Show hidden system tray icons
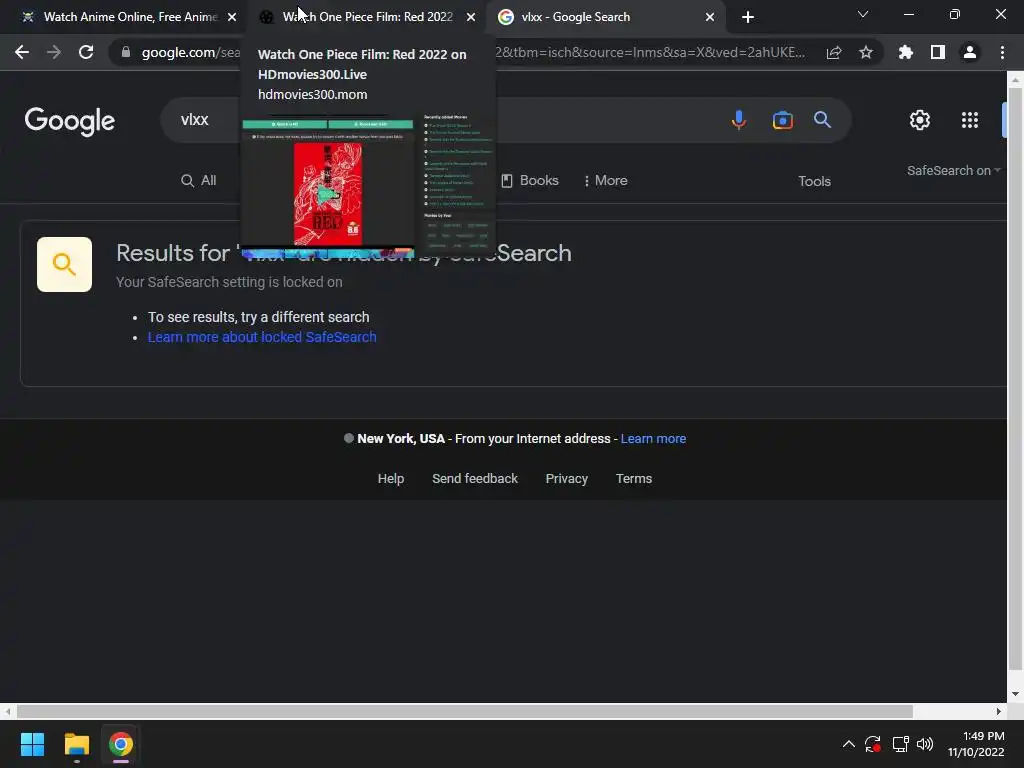 click(848, 744)
